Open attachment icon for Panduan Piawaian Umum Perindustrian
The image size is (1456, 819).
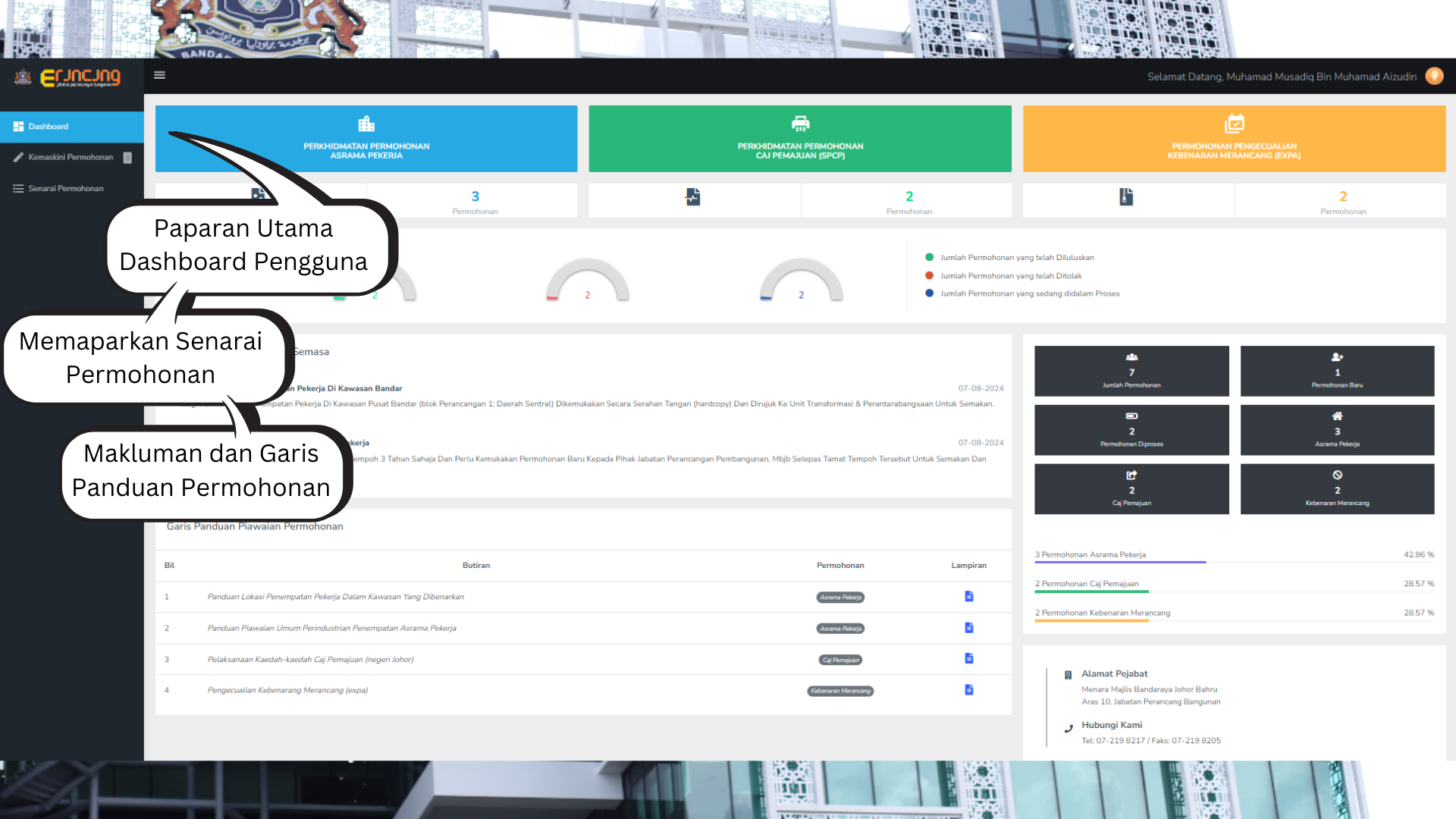coord(968,628)
